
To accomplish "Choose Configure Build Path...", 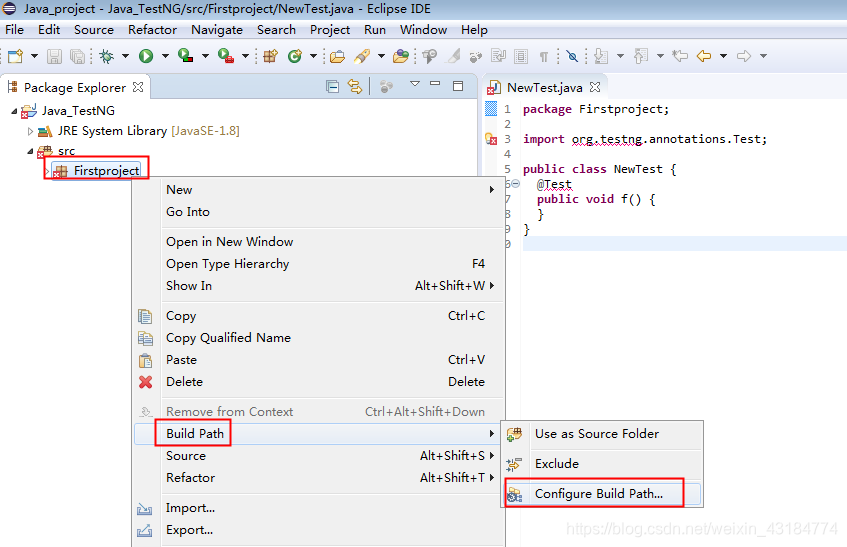I will [x=603, y=494].
